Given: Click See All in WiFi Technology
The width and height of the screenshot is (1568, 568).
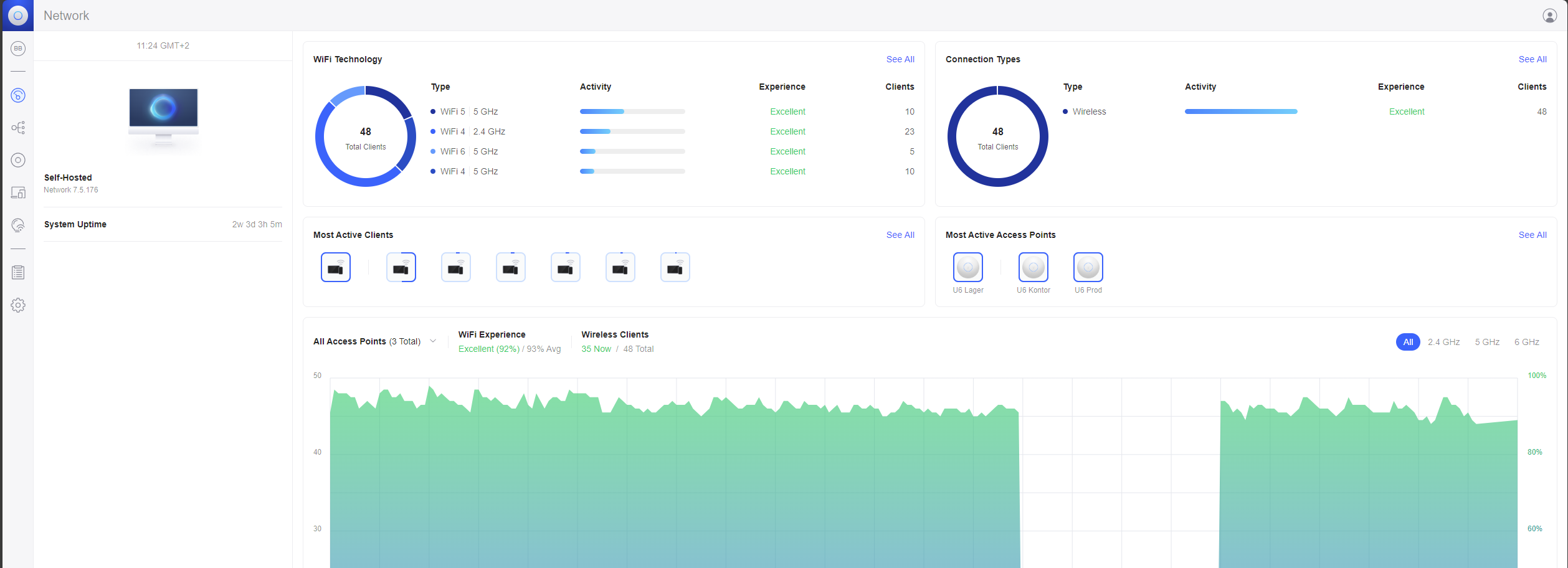Looking at the screenshot, I should click(900, 59).
